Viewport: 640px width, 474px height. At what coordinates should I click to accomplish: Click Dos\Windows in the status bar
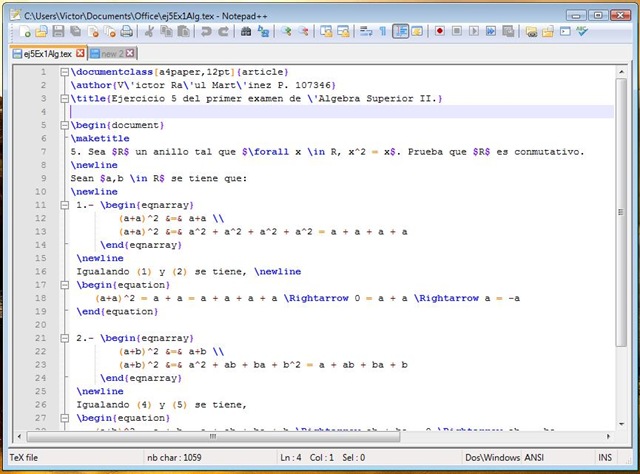coord(492,458)
